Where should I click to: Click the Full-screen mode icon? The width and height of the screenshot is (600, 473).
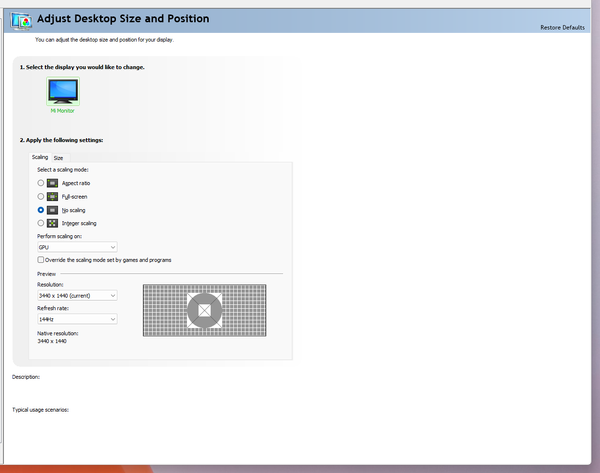coord(52,197)
